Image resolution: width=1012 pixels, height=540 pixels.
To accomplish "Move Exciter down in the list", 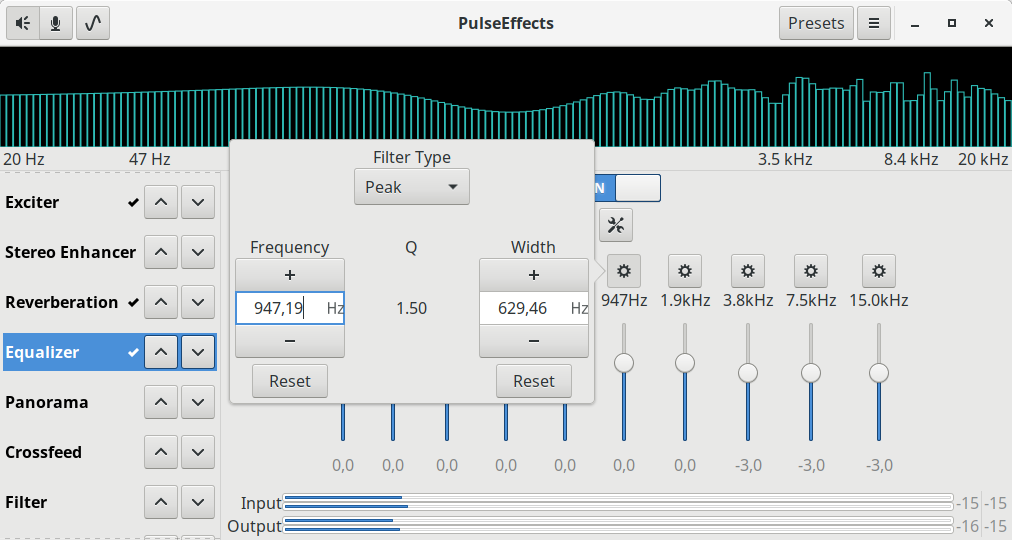I will point(197,202).
